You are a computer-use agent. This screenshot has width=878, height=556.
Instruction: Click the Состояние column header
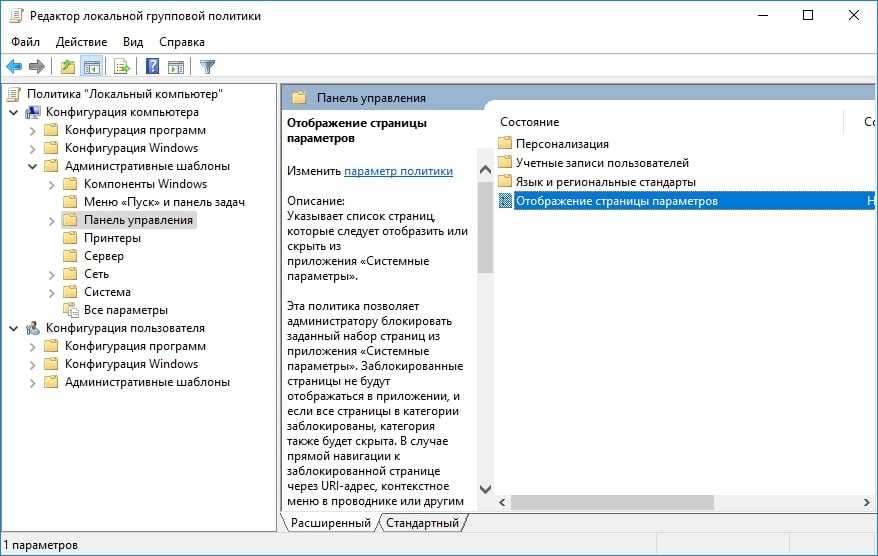(x=530, y=122)
